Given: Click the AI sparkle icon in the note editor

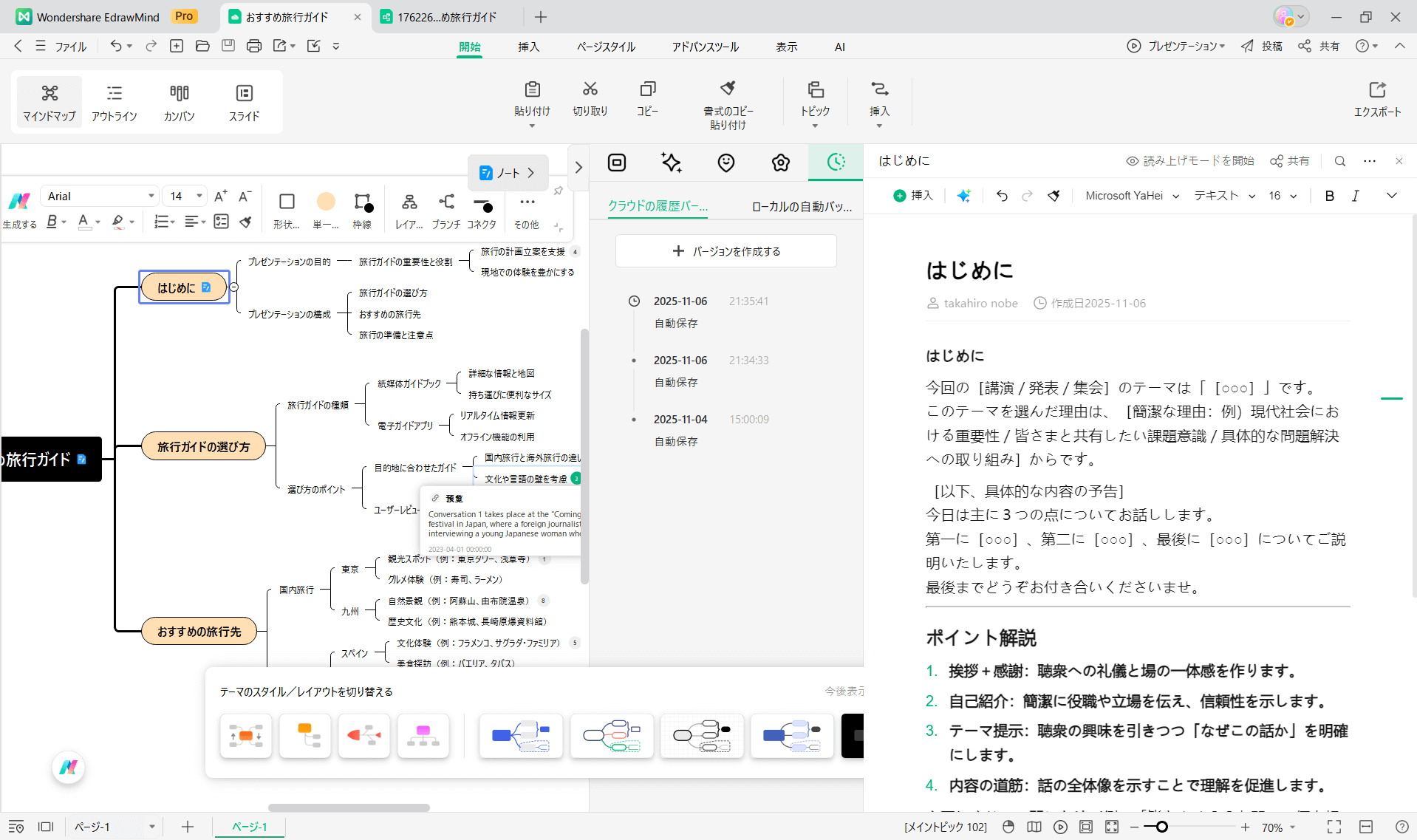Looking at the screenshot, I should click(x=963, y=195).
